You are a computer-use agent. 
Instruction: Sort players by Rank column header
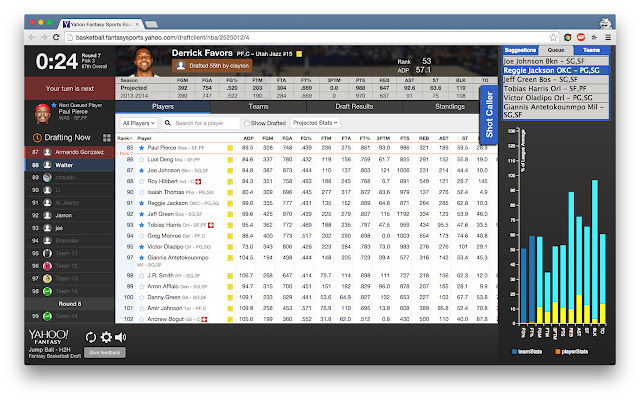tap(123, 138)
